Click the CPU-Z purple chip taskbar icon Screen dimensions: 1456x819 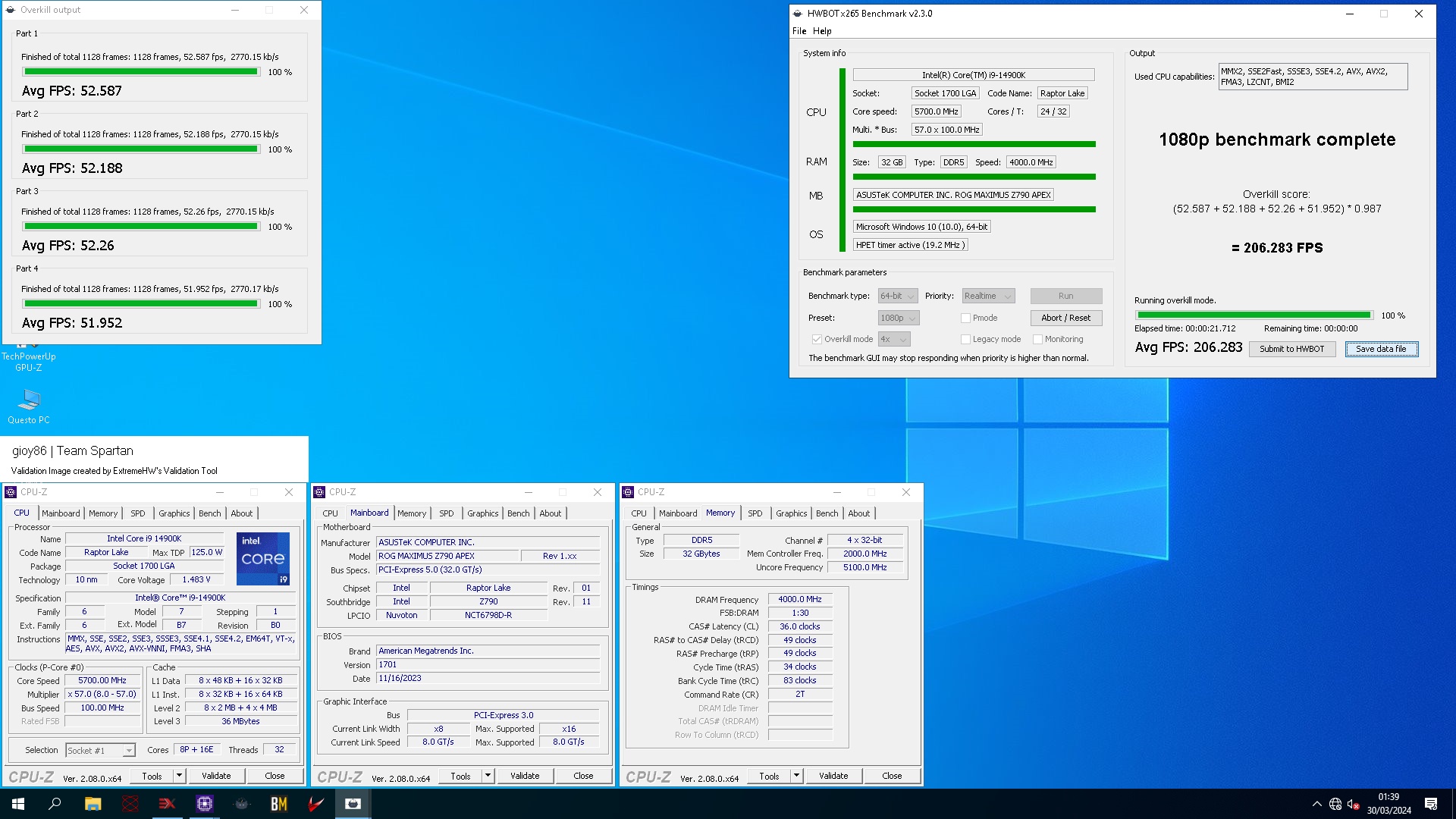point(205,804)
